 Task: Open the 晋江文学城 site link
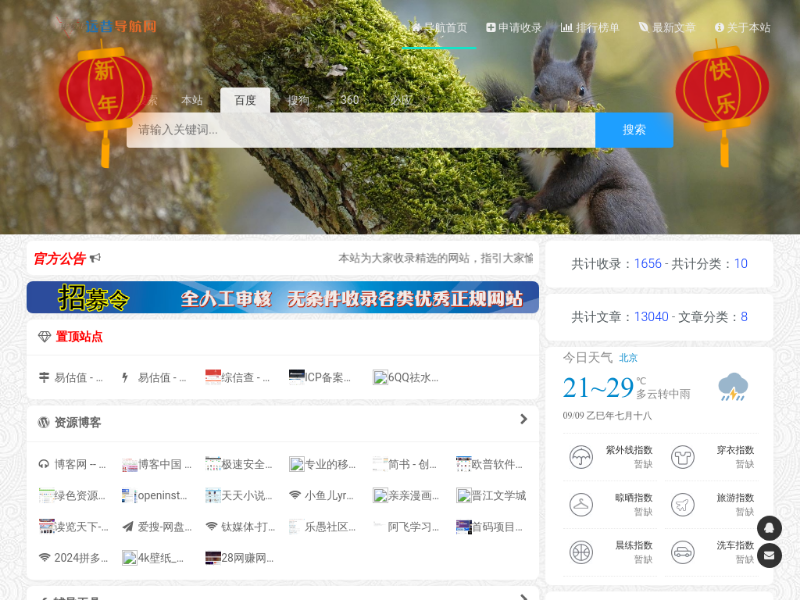[491, 495]
